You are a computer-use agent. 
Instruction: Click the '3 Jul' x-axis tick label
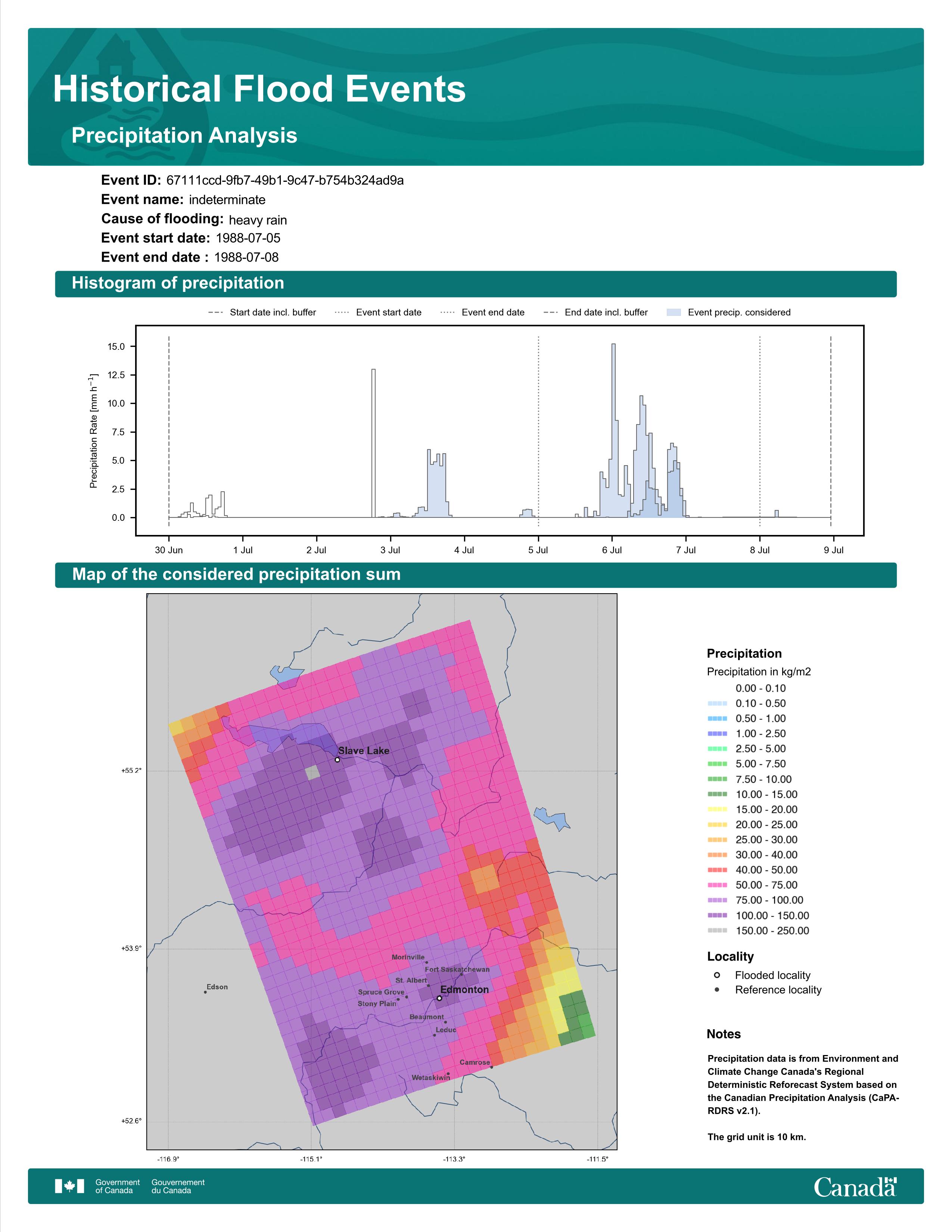(x=390, y=550)
